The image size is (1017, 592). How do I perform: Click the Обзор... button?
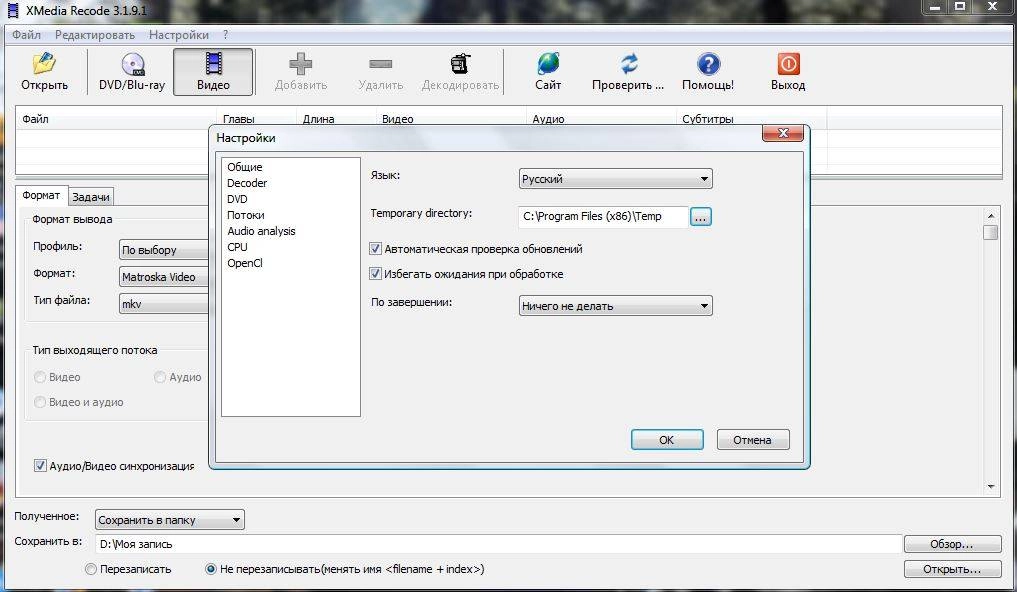[952, 544]
